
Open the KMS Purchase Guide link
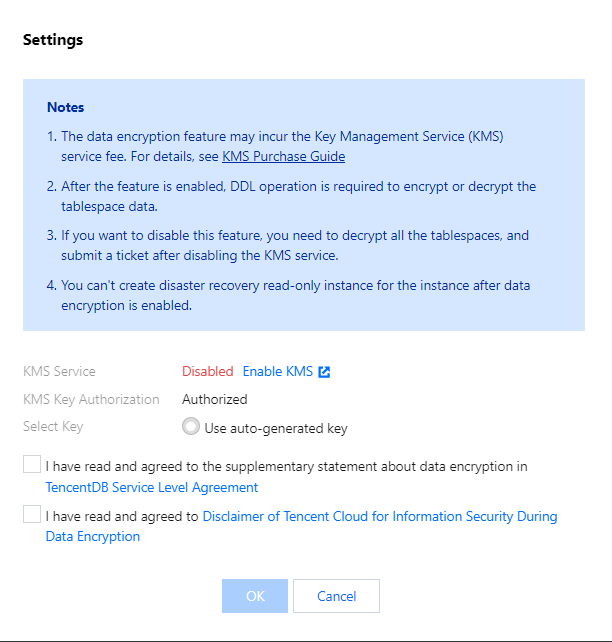click(x=283, y=156)
